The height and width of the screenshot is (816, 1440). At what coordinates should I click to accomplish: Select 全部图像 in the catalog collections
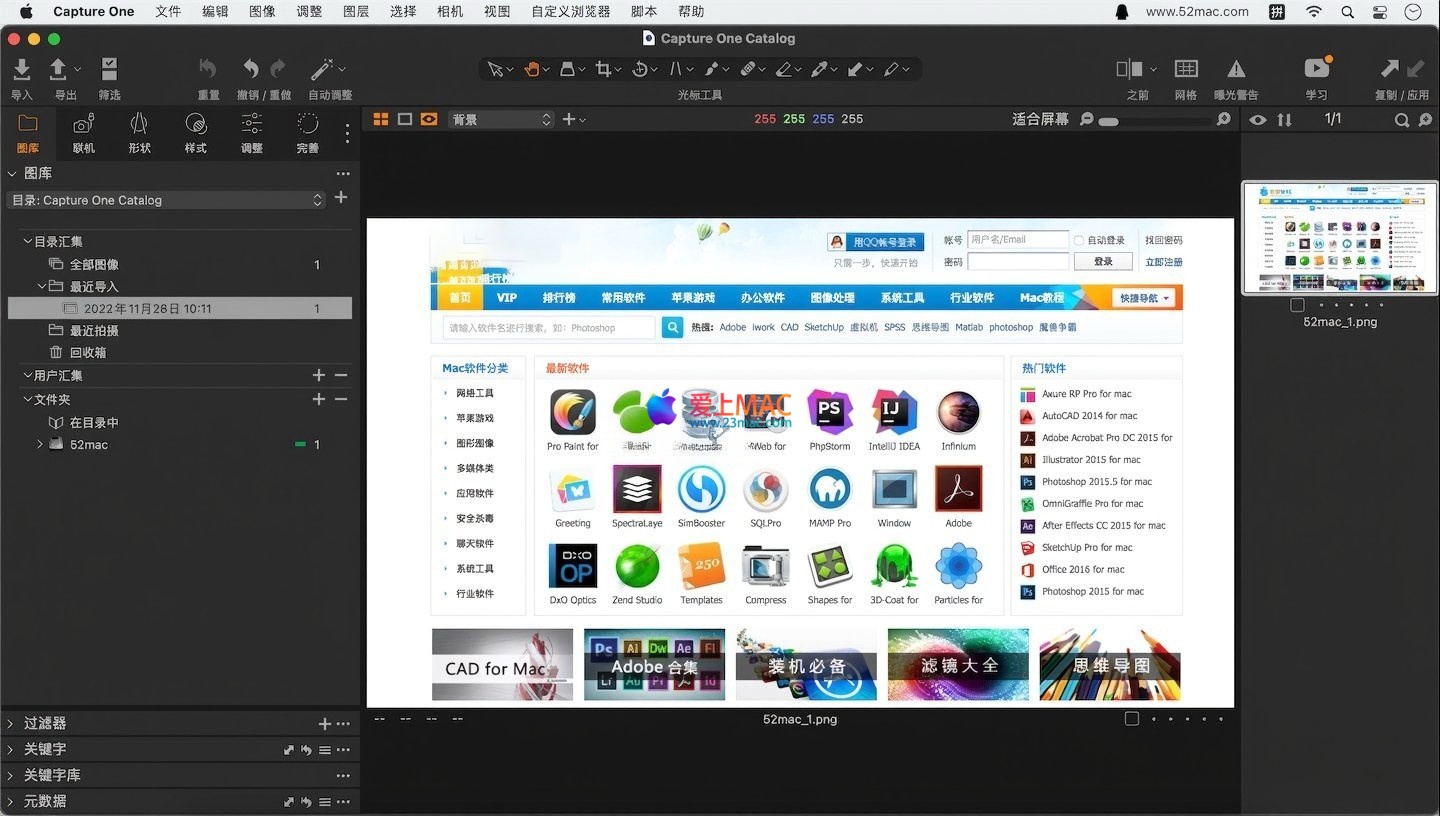coord(94,265)
